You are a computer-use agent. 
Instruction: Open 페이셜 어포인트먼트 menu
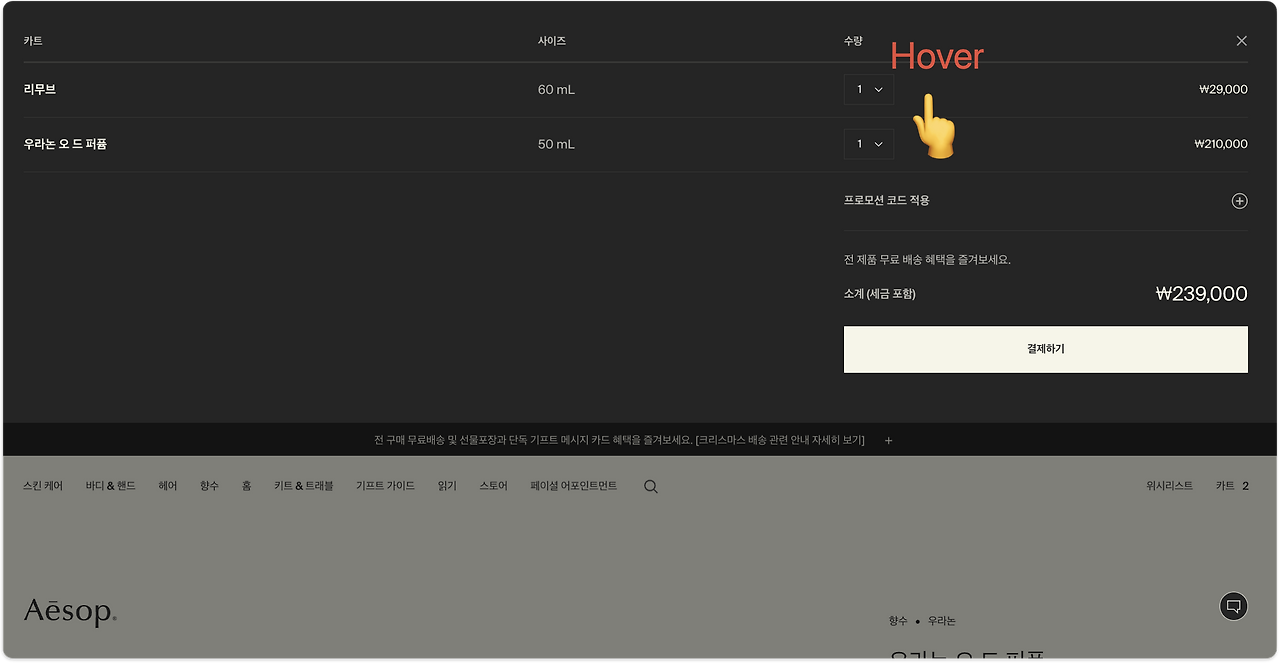coord(573,486)
